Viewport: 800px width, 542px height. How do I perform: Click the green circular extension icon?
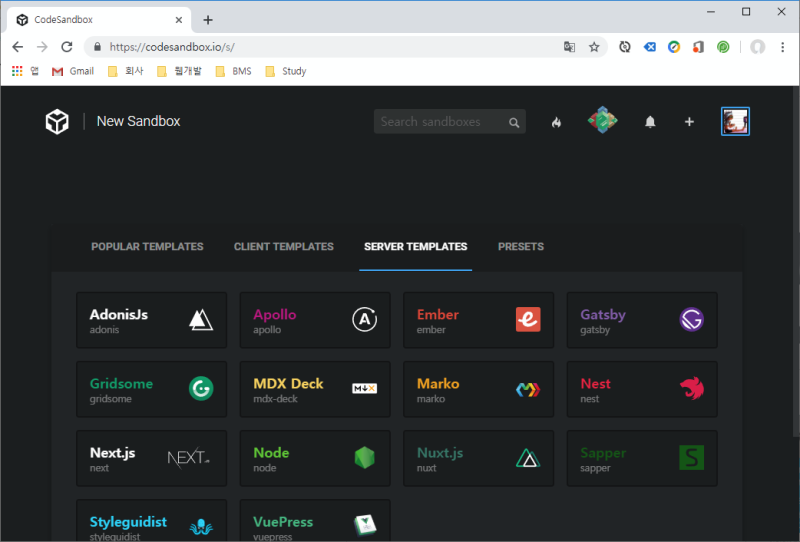[x=723, y=47]
